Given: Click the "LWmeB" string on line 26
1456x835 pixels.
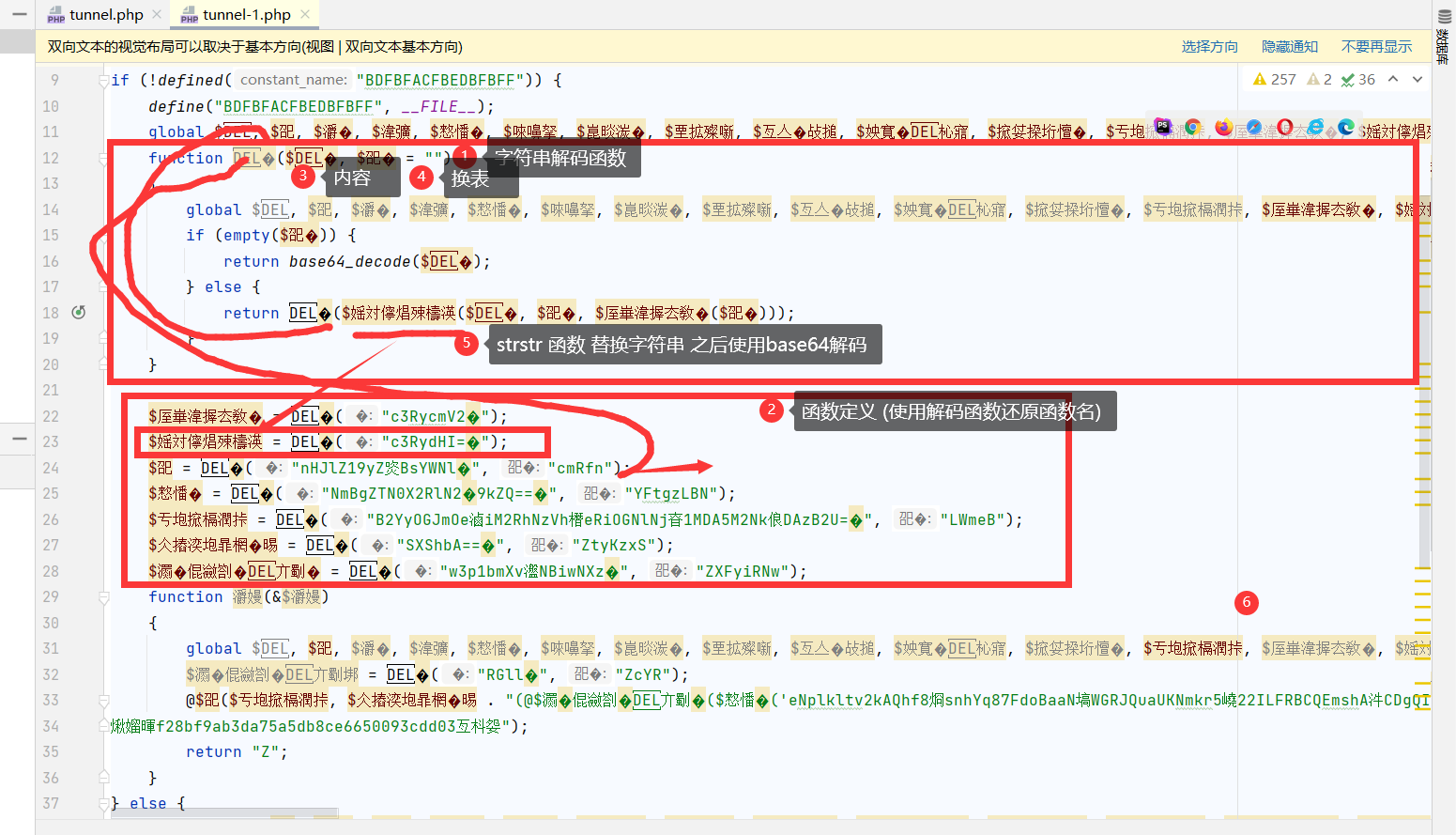Looking at the screenshot, I should click(x=973, y=519).
